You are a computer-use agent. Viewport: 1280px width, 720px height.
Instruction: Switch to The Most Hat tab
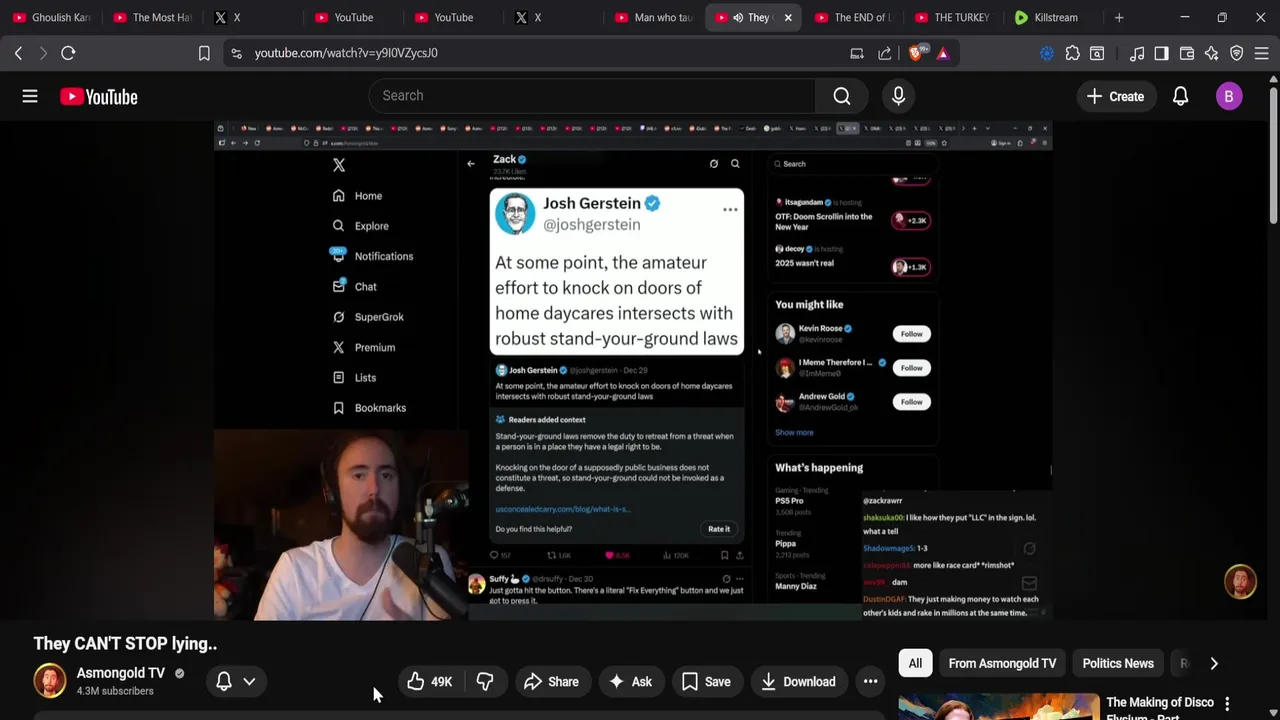click(x=152, y=17)
